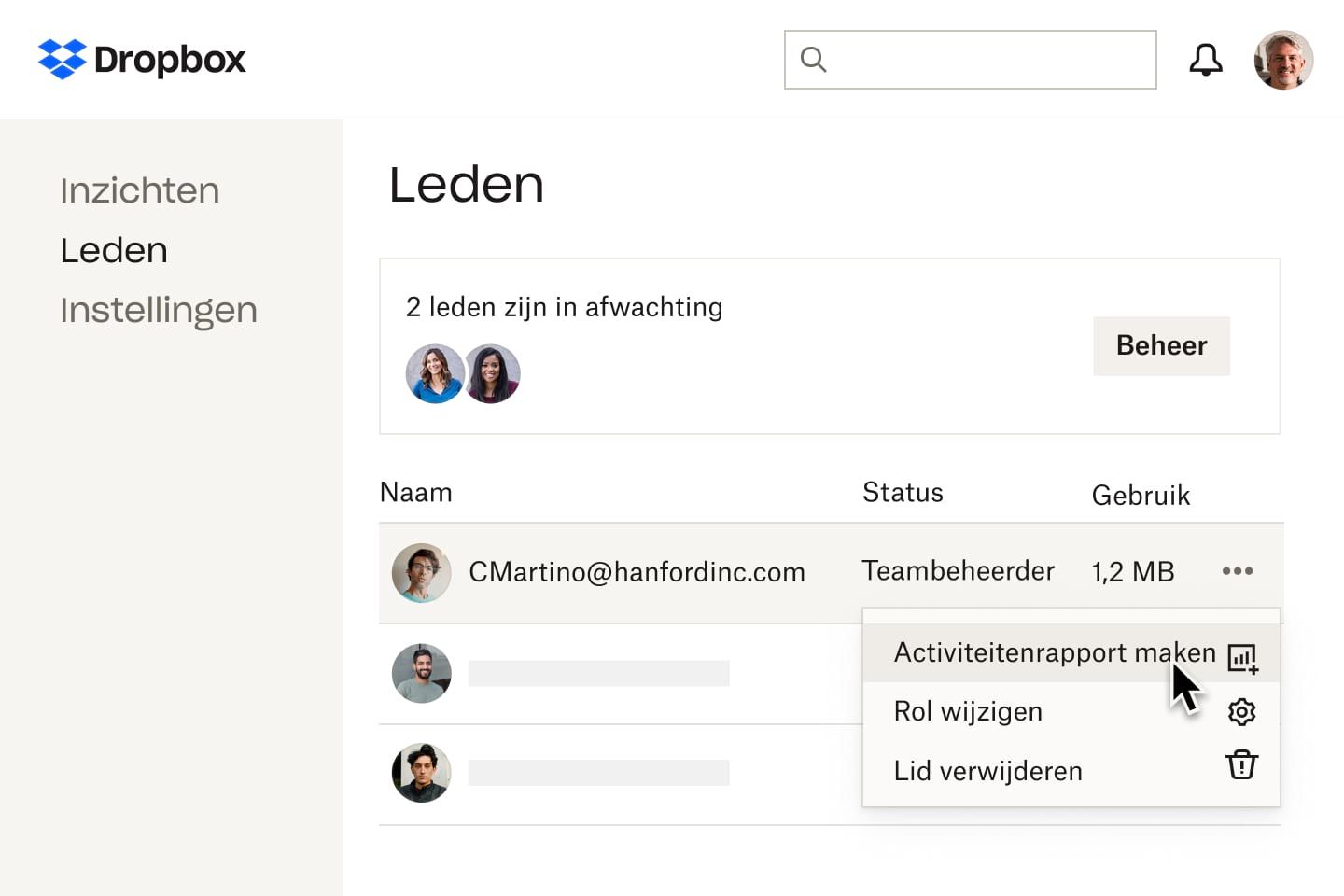Open the notifications bell
The image size is (1344, 896).
(x=1206, y=60)
